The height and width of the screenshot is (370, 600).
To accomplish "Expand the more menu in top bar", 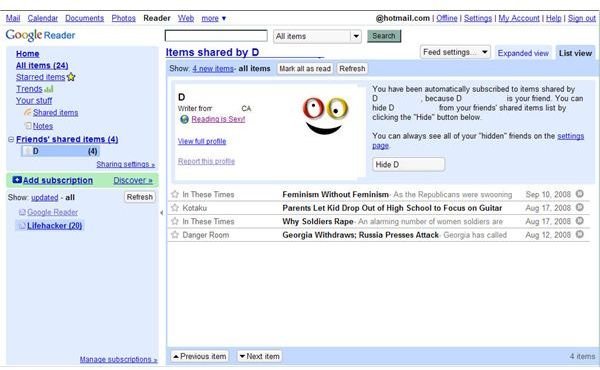I will tap(214, 18).
